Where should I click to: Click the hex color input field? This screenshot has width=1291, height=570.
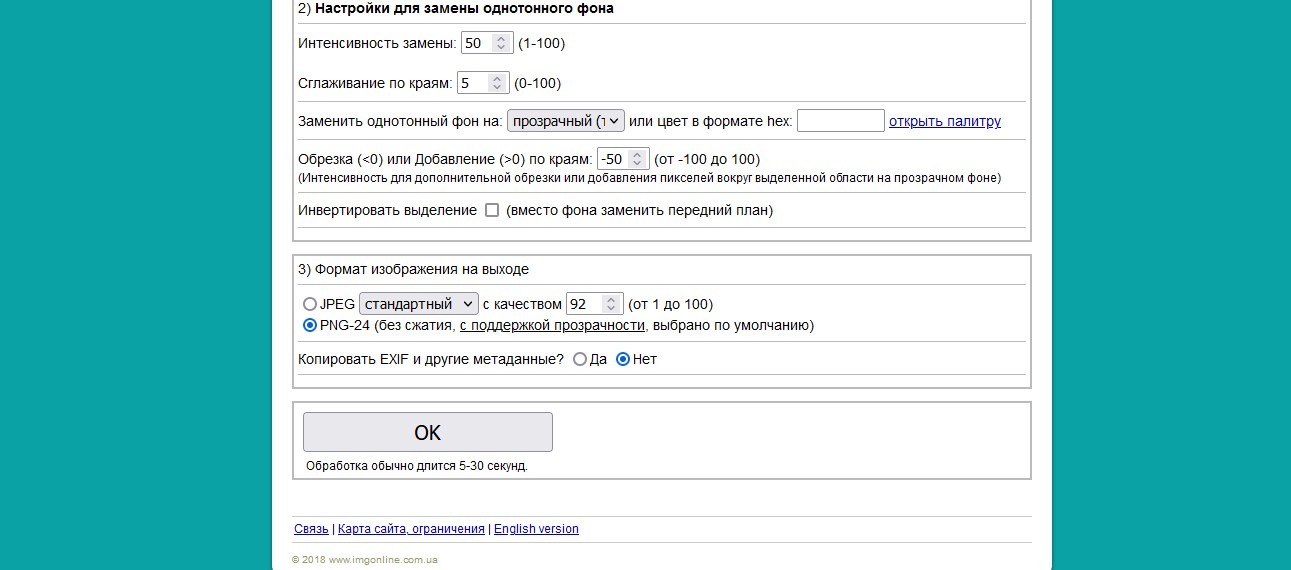[x=840, y=121]
